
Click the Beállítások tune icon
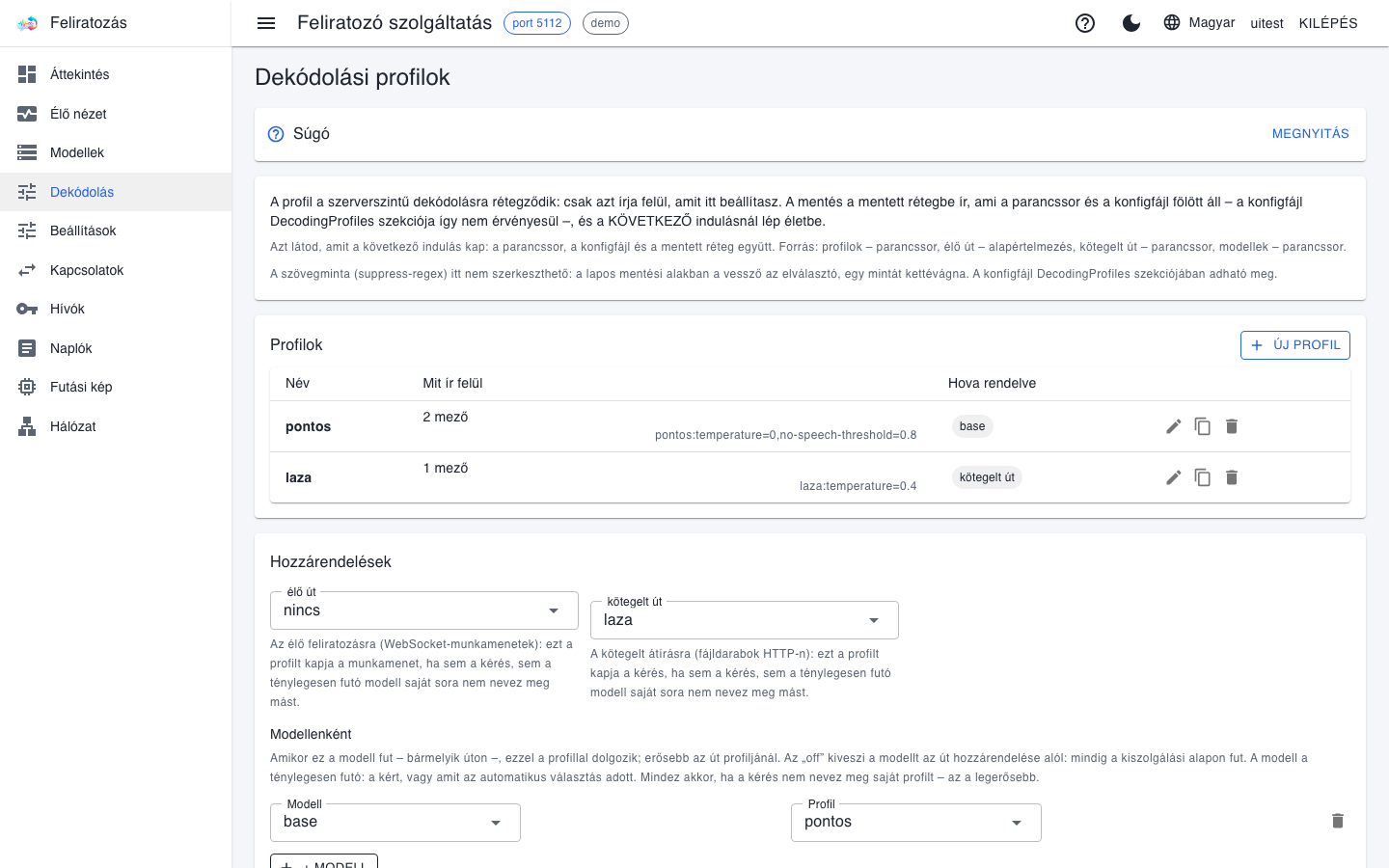pos(27,231)
